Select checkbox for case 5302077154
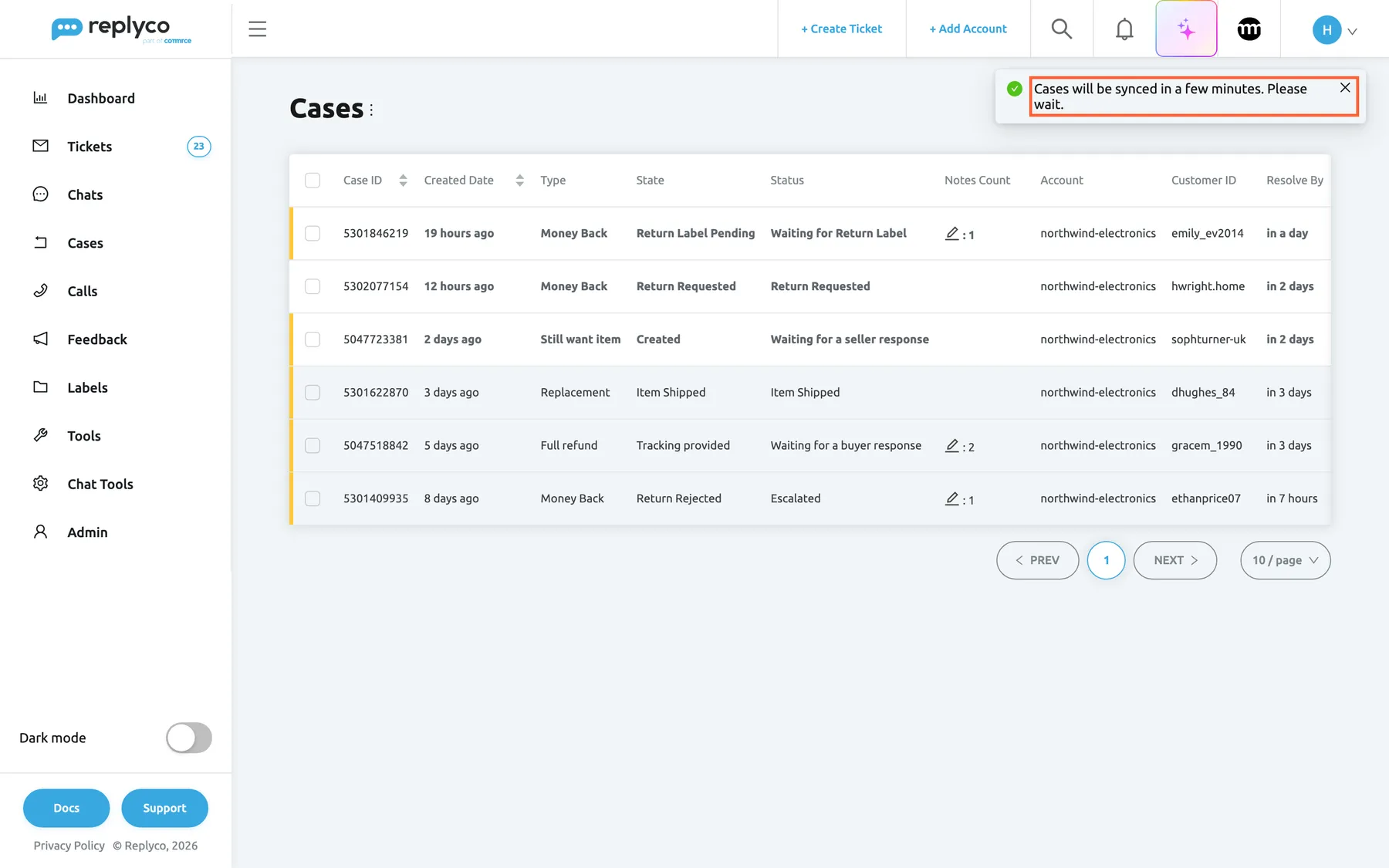 pyautogui.click(x=313, y=286)
